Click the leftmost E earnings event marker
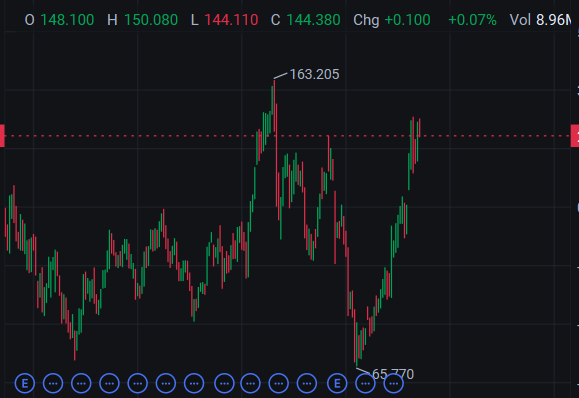This screenshot has height=398, width=579. tap(25, 384)
